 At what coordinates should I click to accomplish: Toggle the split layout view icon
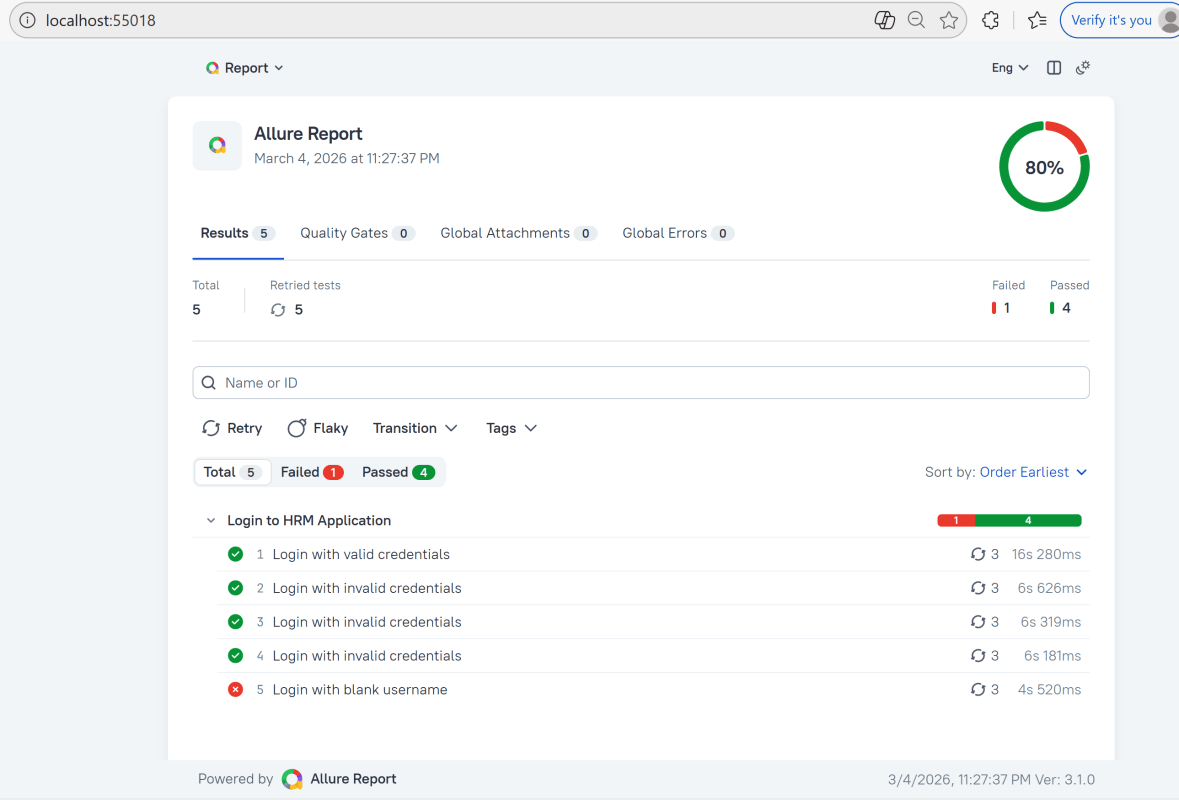1054,68
